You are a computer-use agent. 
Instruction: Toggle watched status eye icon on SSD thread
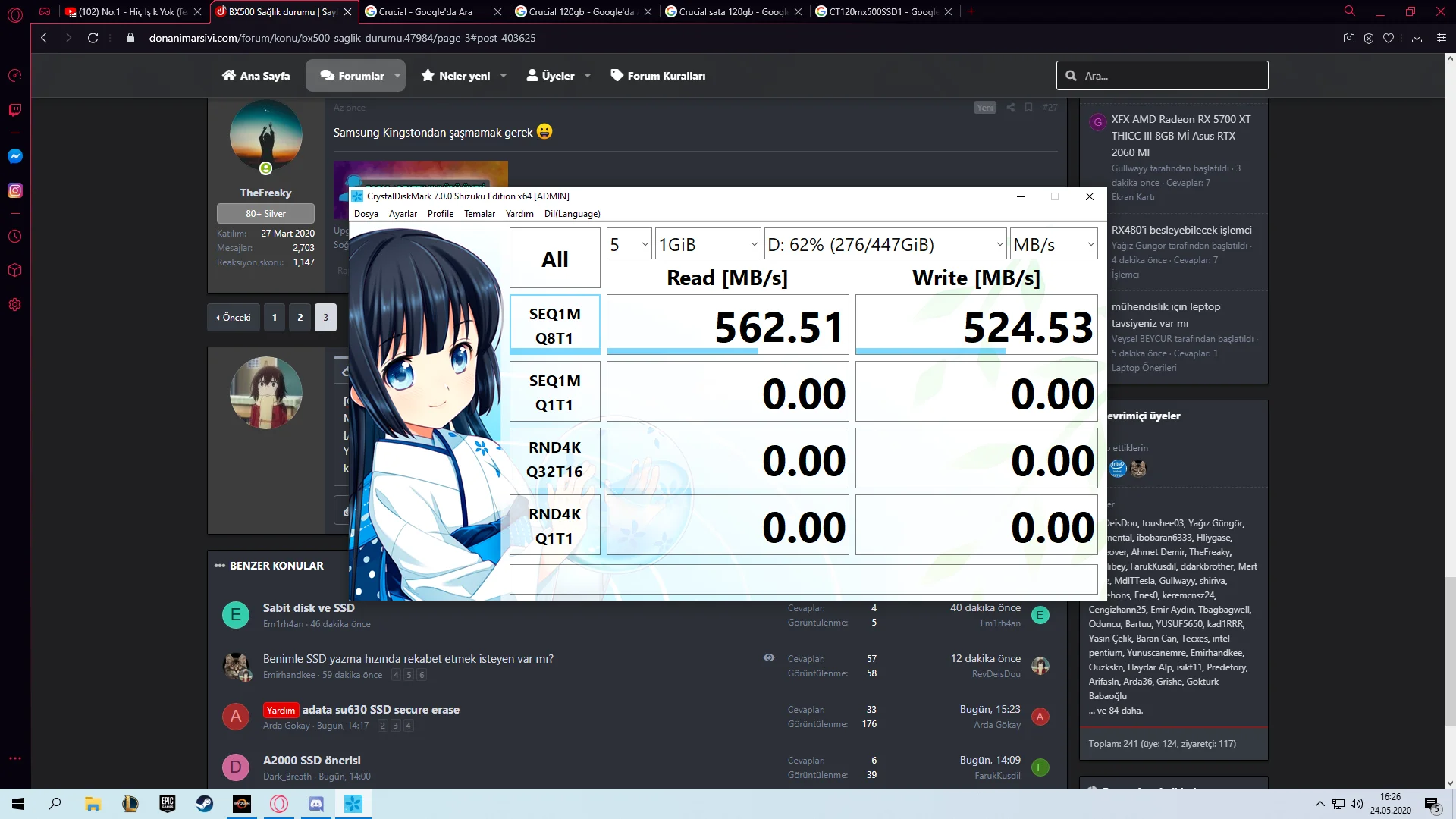[x=770, y=658]
